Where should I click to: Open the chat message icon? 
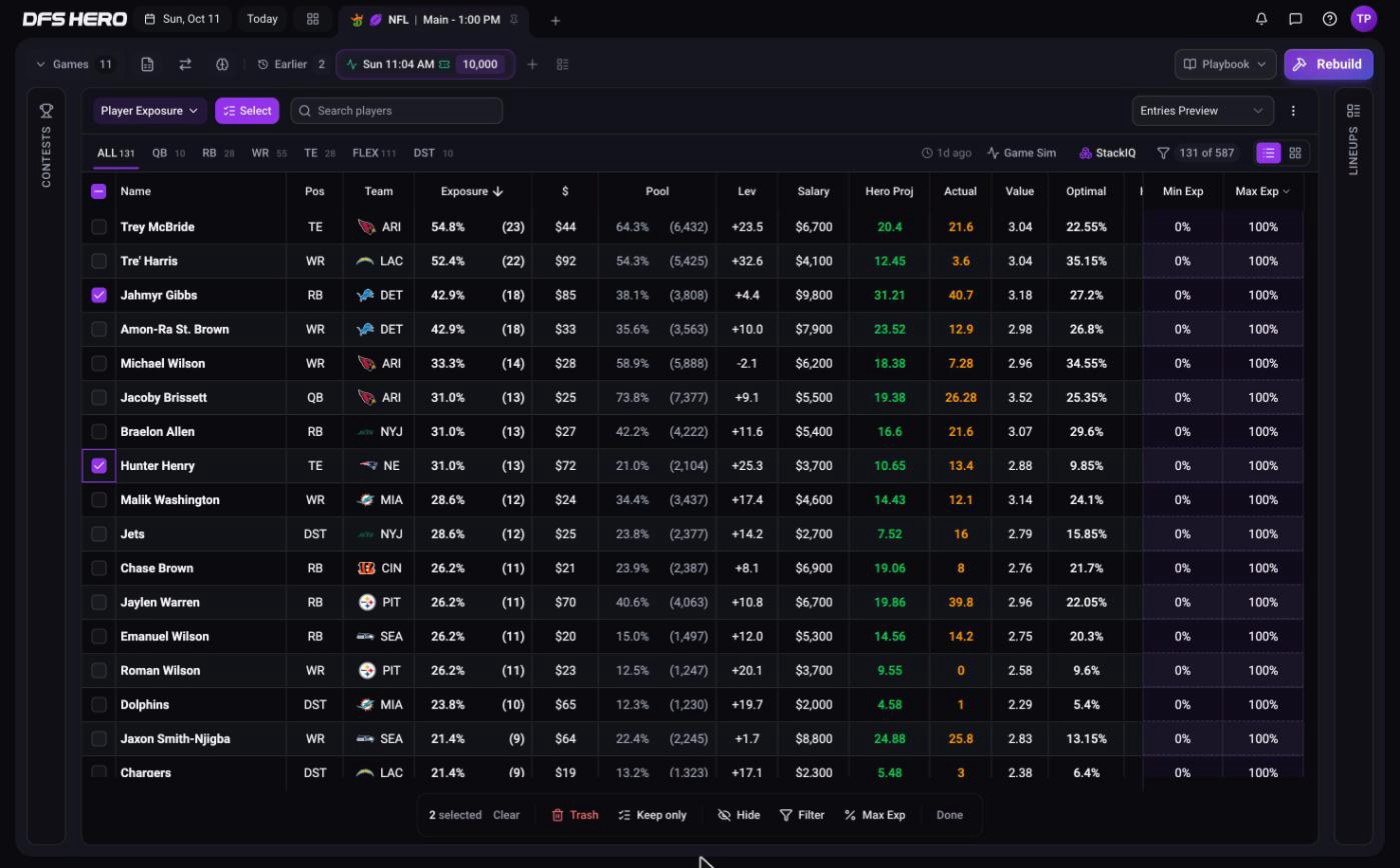click(x=1296, y=19)
